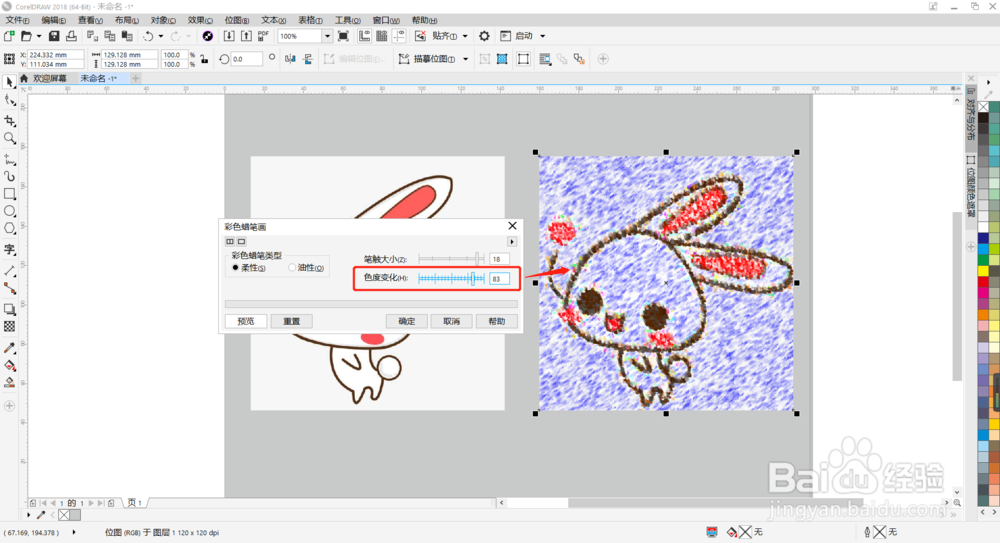Click the New document icon
1000x543 pixels.
tap(9, 36)
